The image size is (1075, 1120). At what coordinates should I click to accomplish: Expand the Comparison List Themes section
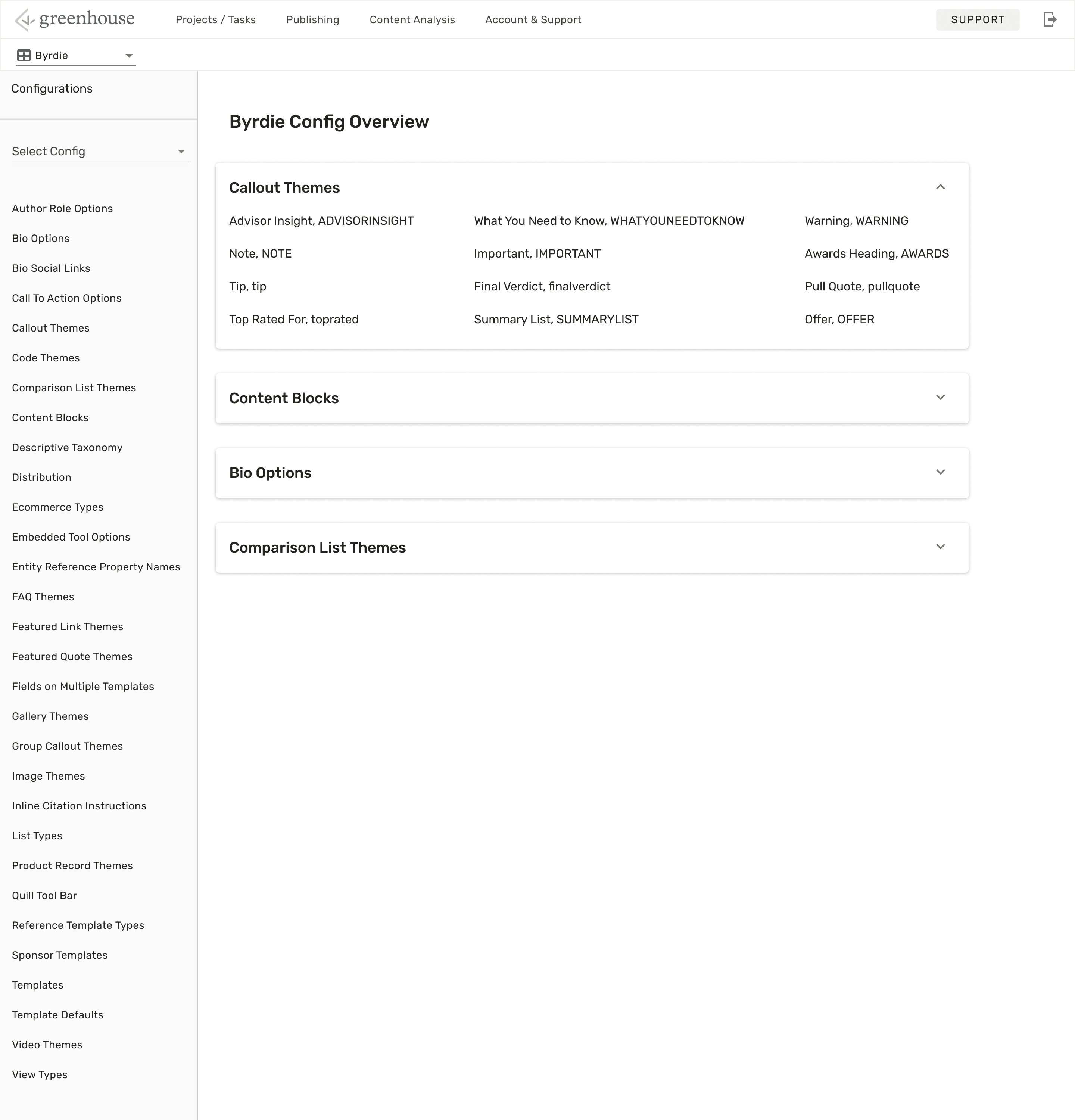point(940,547)
